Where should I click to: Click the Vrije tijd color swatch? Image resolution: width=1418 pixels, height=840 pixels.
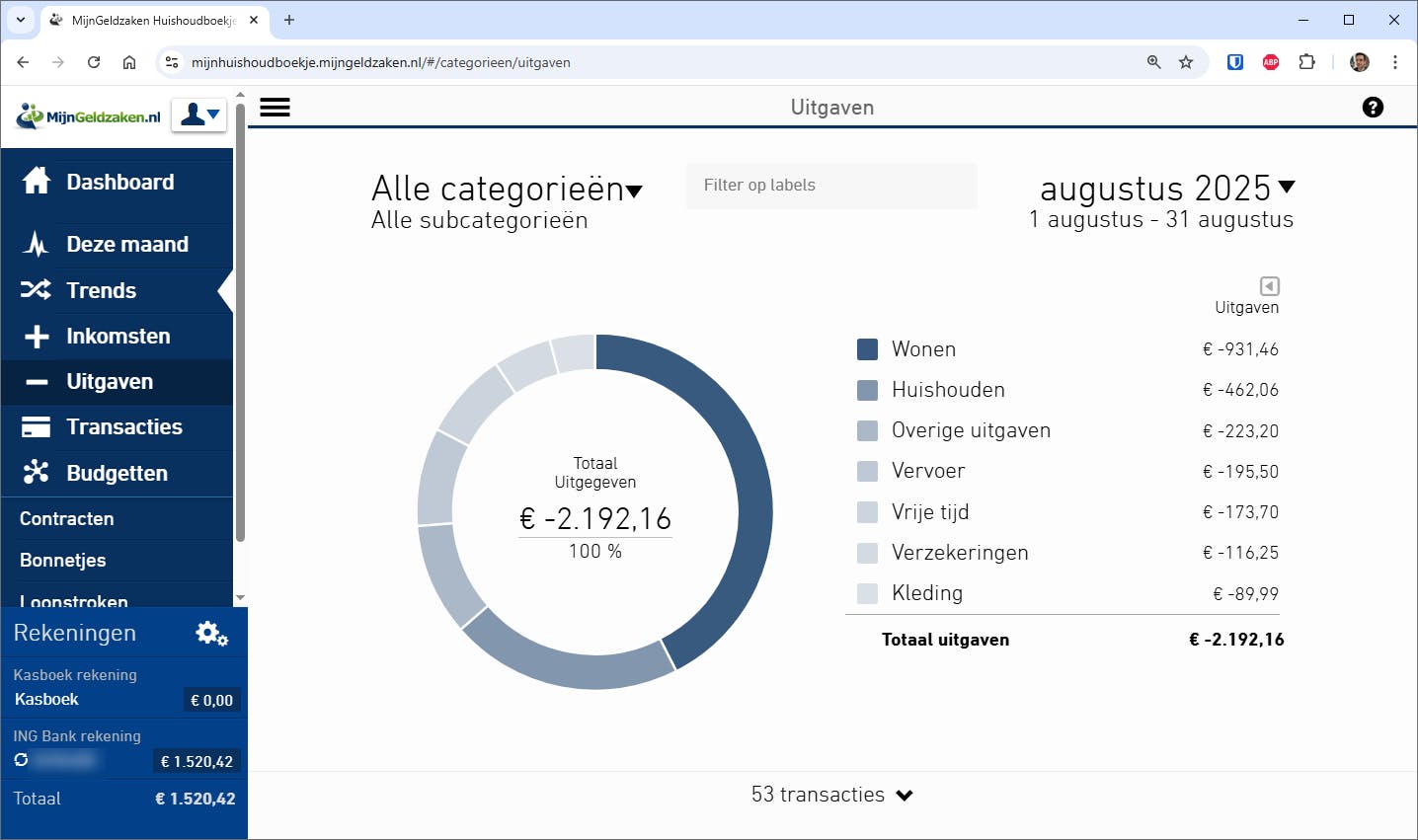(868, 512)
